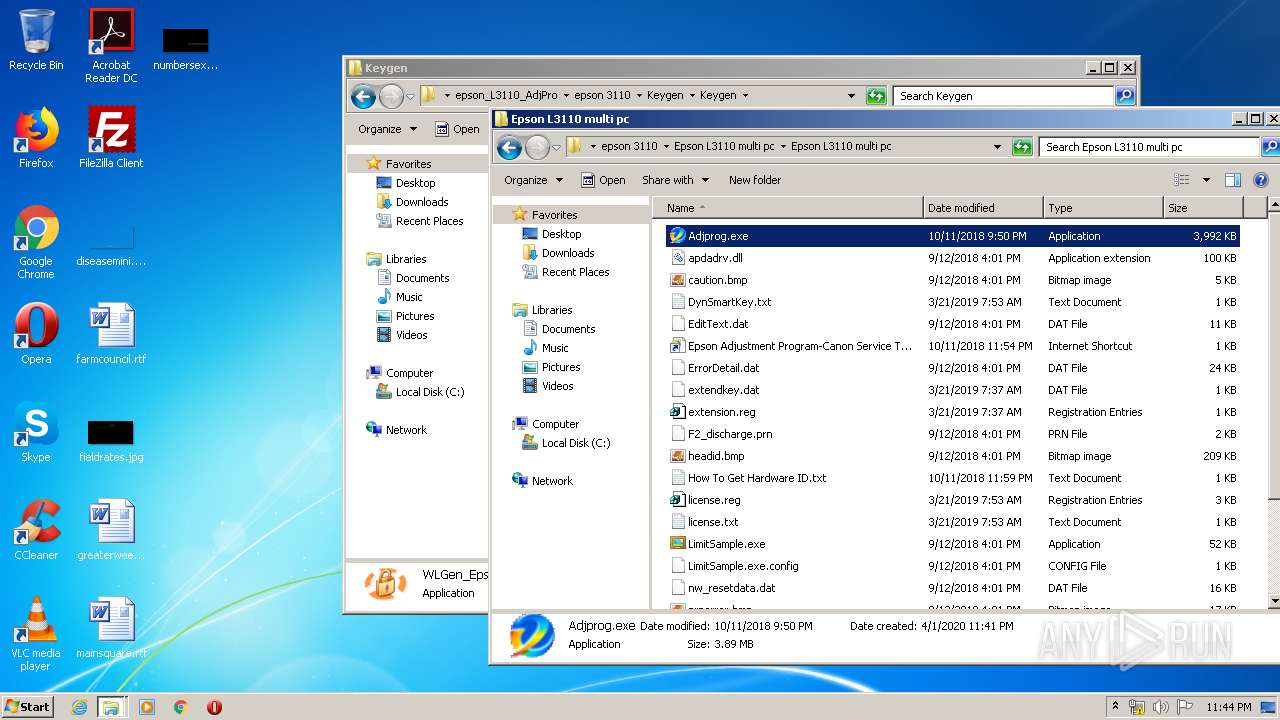Open Organize menu in Keygen window
Screen dimensions: 1280x720
tap(387, 129)
